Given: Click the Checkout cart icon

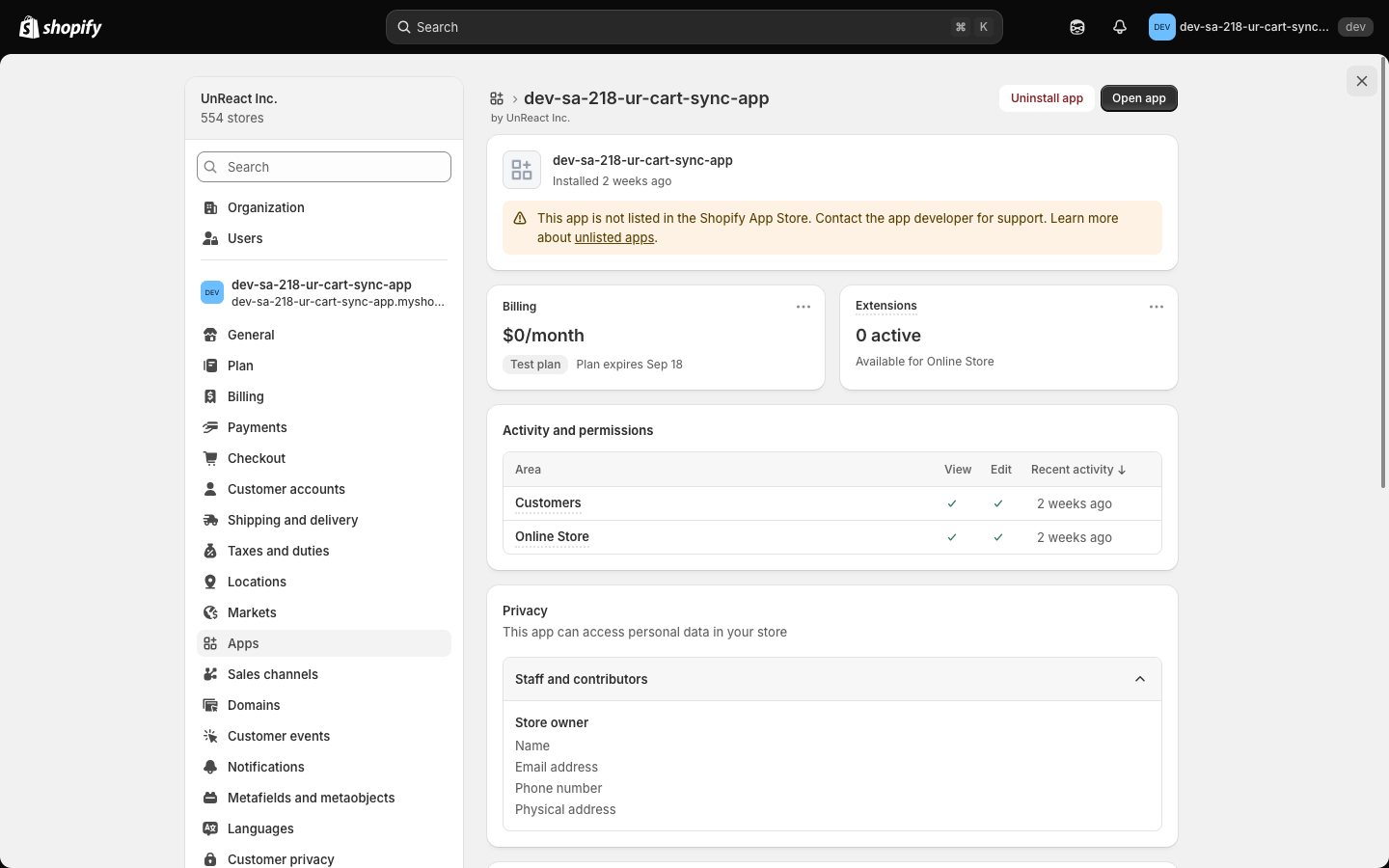Looking at the screenshot, I should [x=210, y=458].
